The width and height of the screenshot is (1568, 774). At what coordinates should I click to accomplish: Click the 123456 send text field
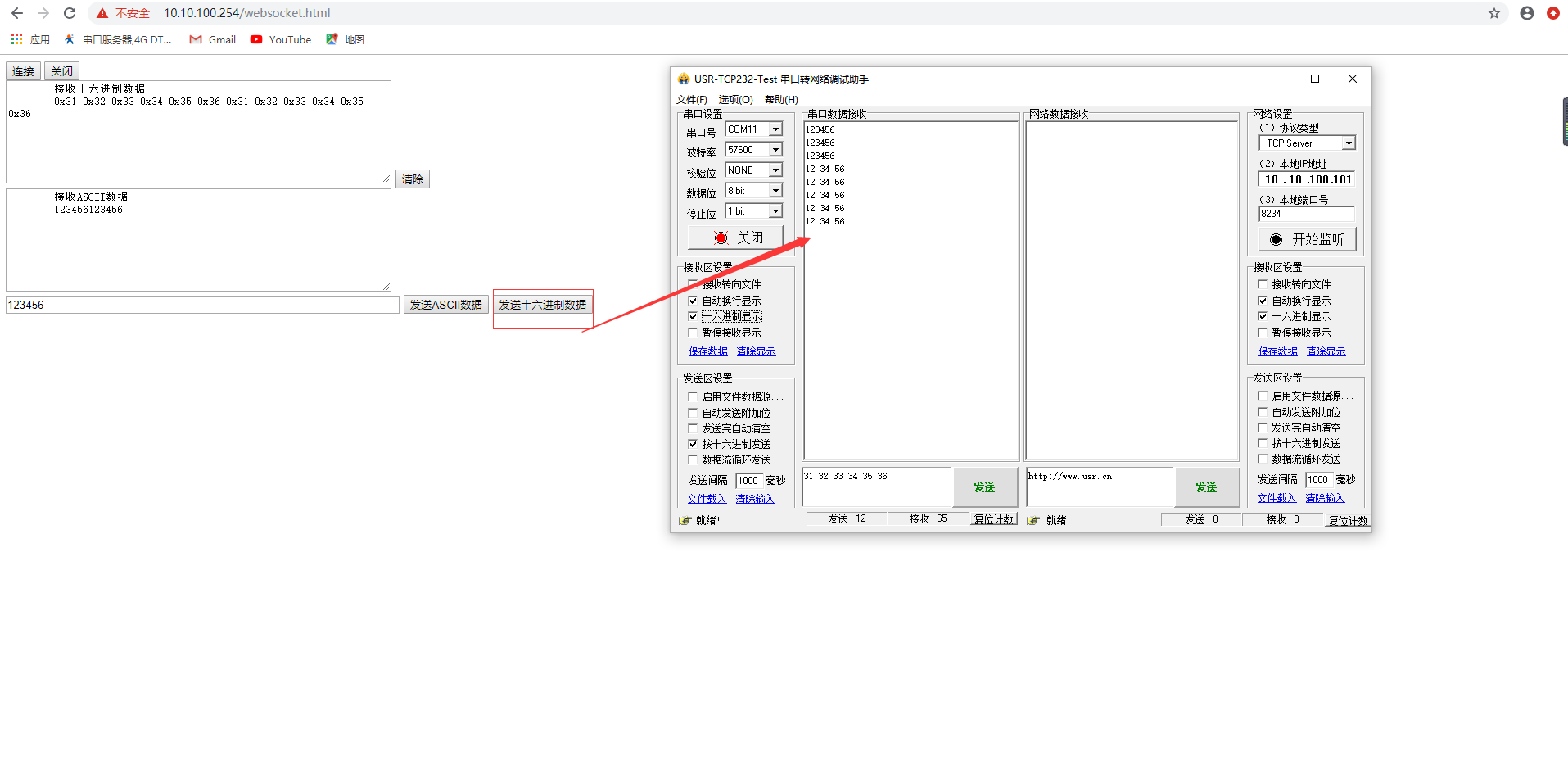tap(202, 305)
